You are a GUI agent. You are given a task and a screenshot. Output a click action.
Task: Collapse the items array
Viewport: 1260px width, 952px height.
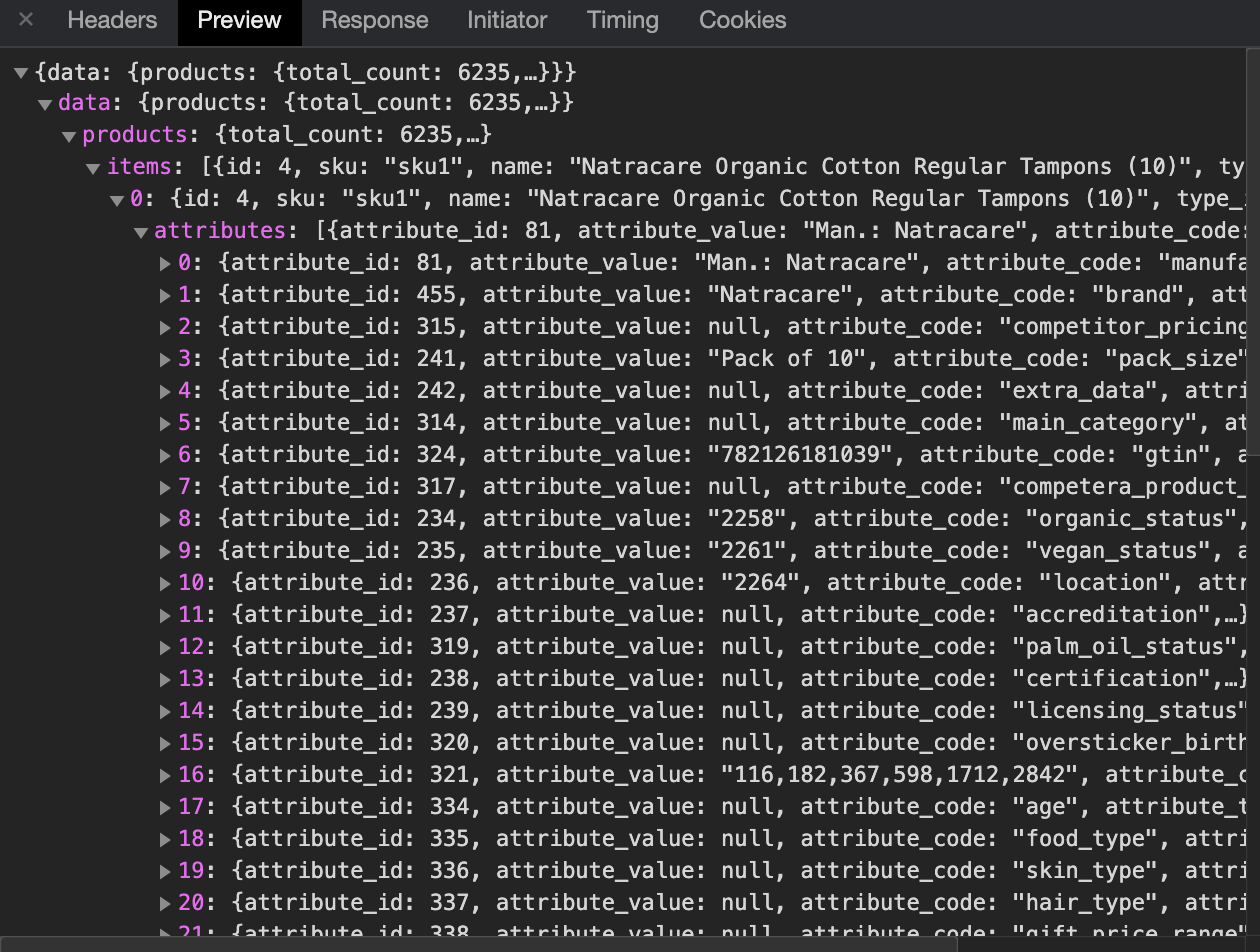pyautogui.click(x=93, y=168)
